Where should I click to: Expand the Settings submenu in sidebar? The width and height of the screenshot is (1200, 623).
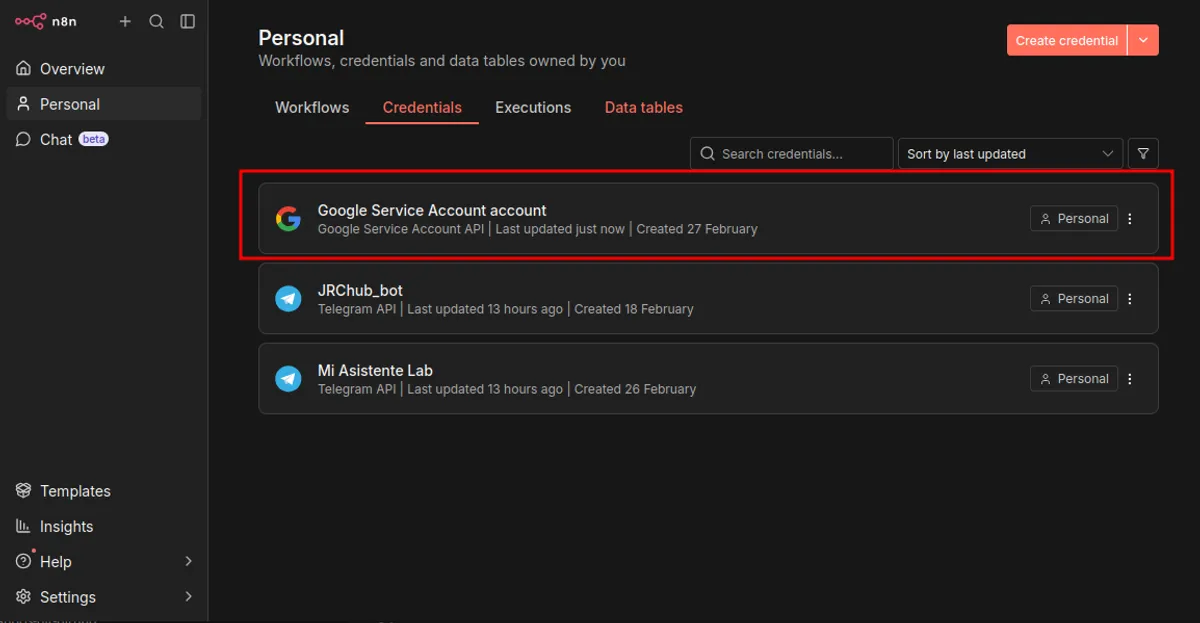pos(188,596)
